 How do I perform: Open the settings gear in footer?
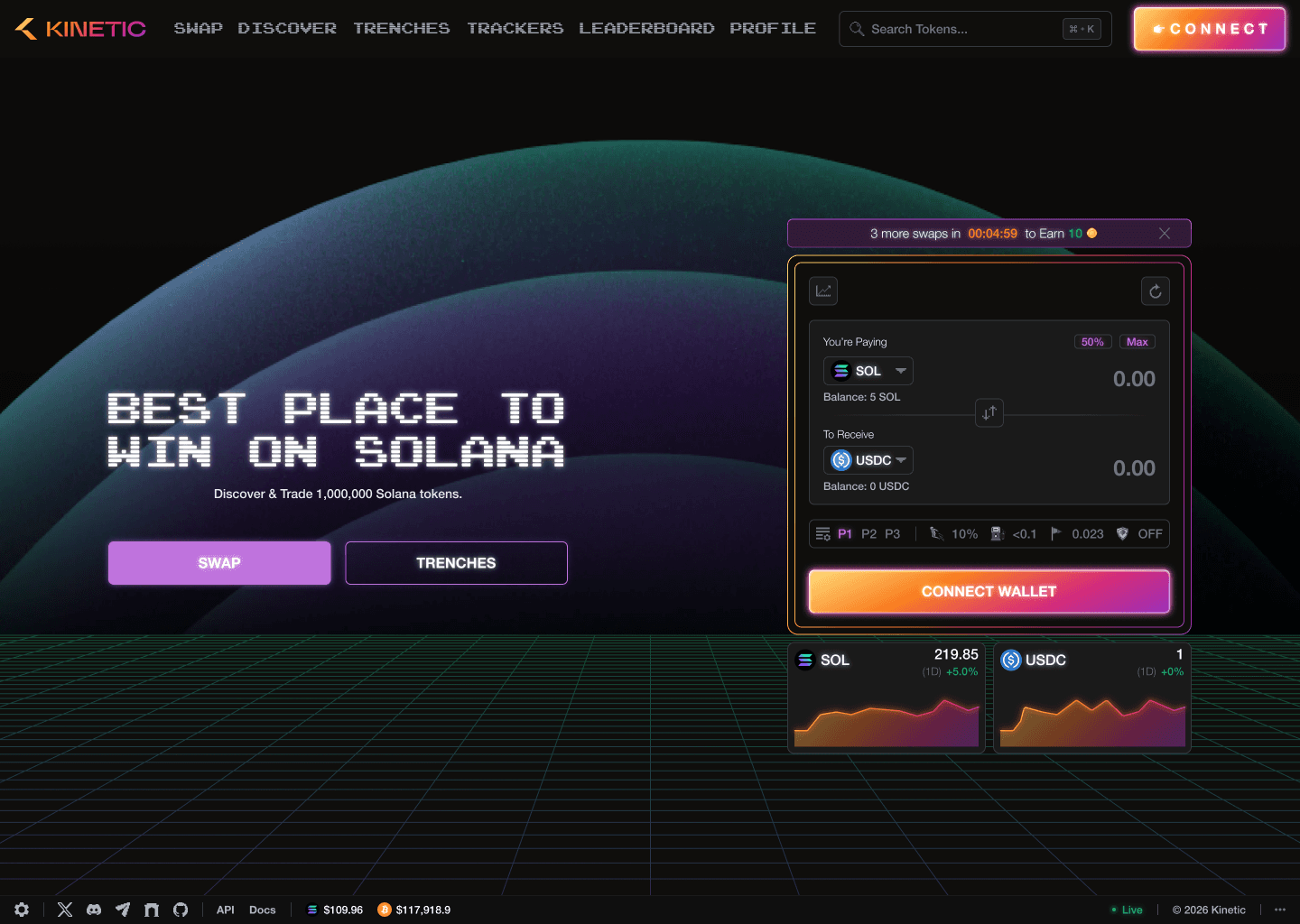point(22,910)
